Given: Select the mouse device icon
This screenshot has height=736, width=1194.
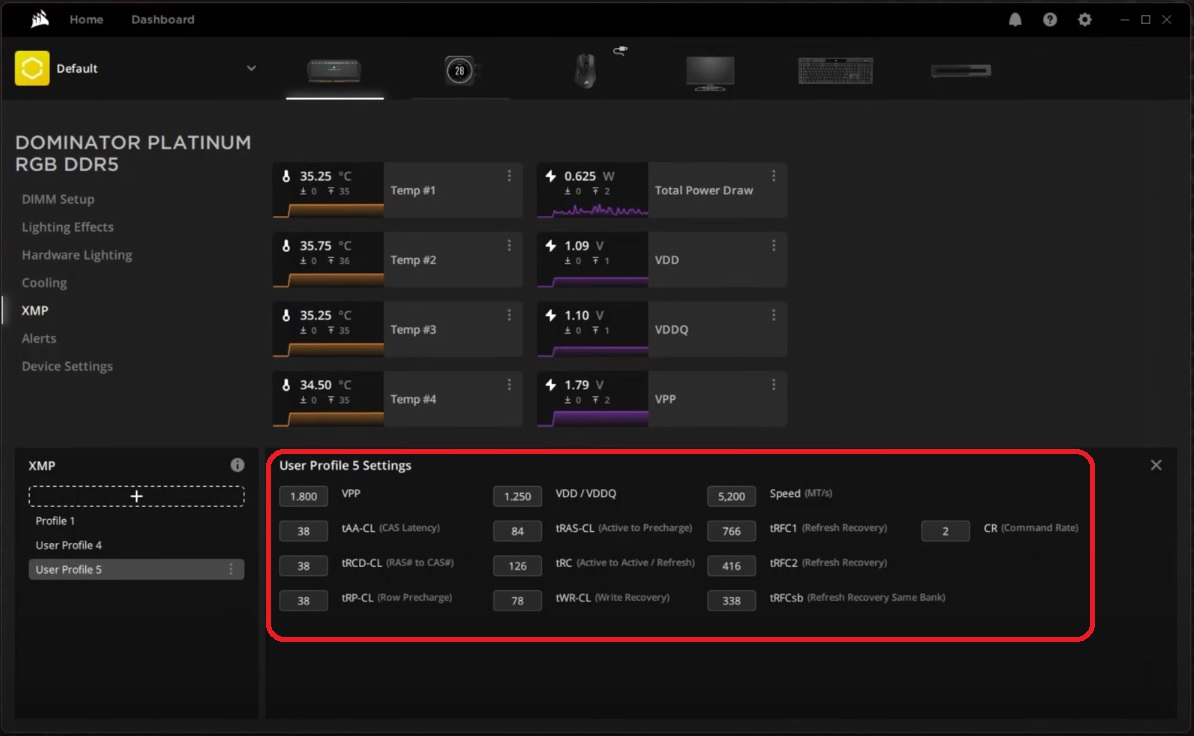Looking at the screenshot, I should click(x=585, y=68).
